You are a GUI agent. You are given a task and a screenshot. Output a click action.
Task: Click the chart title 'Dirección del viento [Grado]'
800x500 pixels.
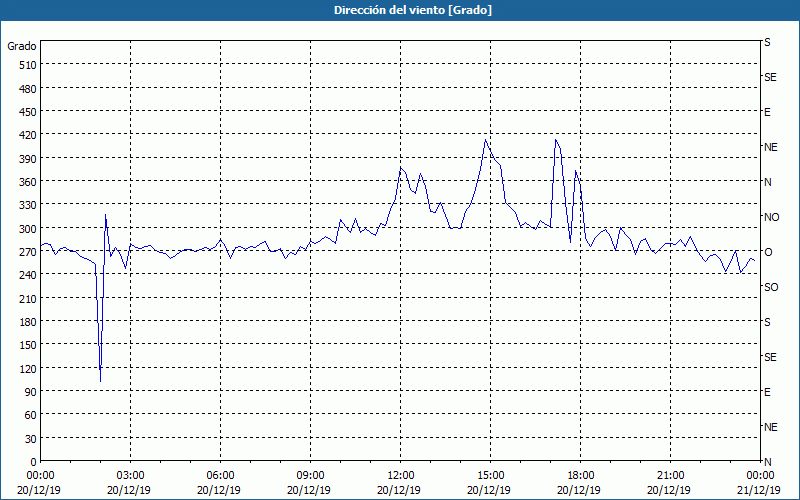point(413,10)
